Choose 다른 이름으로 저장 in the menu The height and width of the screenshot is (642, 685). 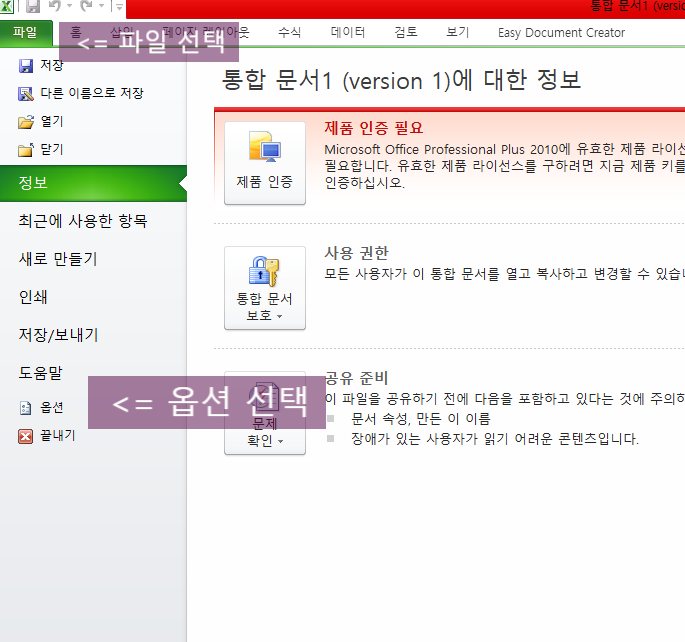coord(92,93)
